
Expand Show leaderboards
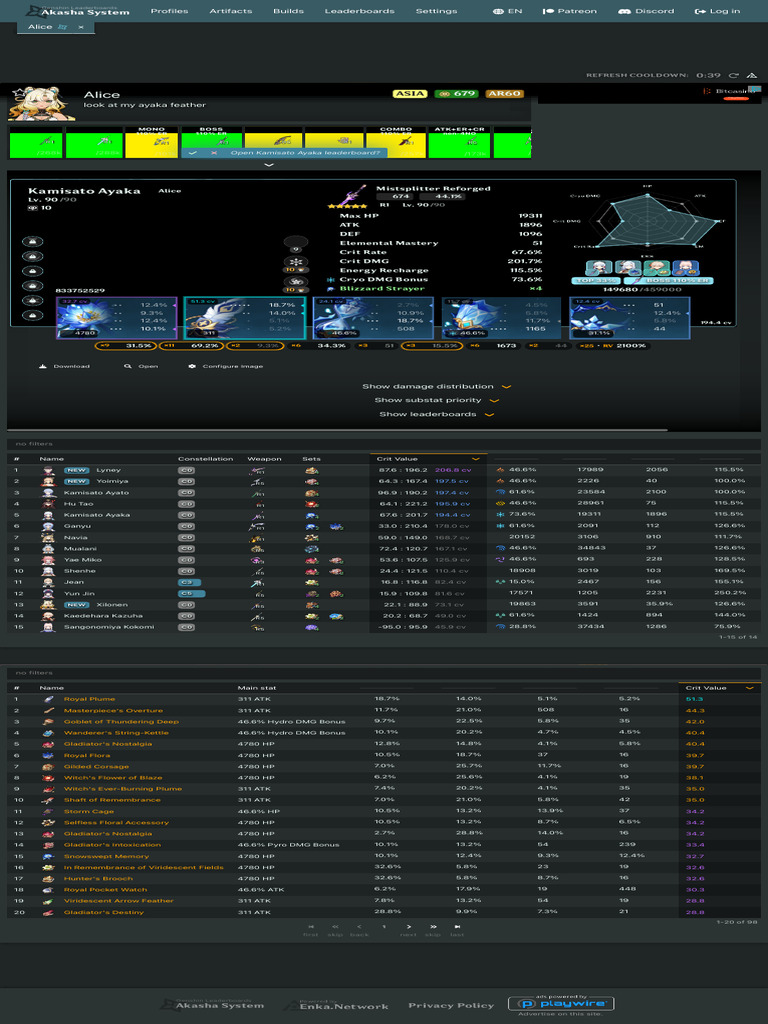tap(436, 414)
